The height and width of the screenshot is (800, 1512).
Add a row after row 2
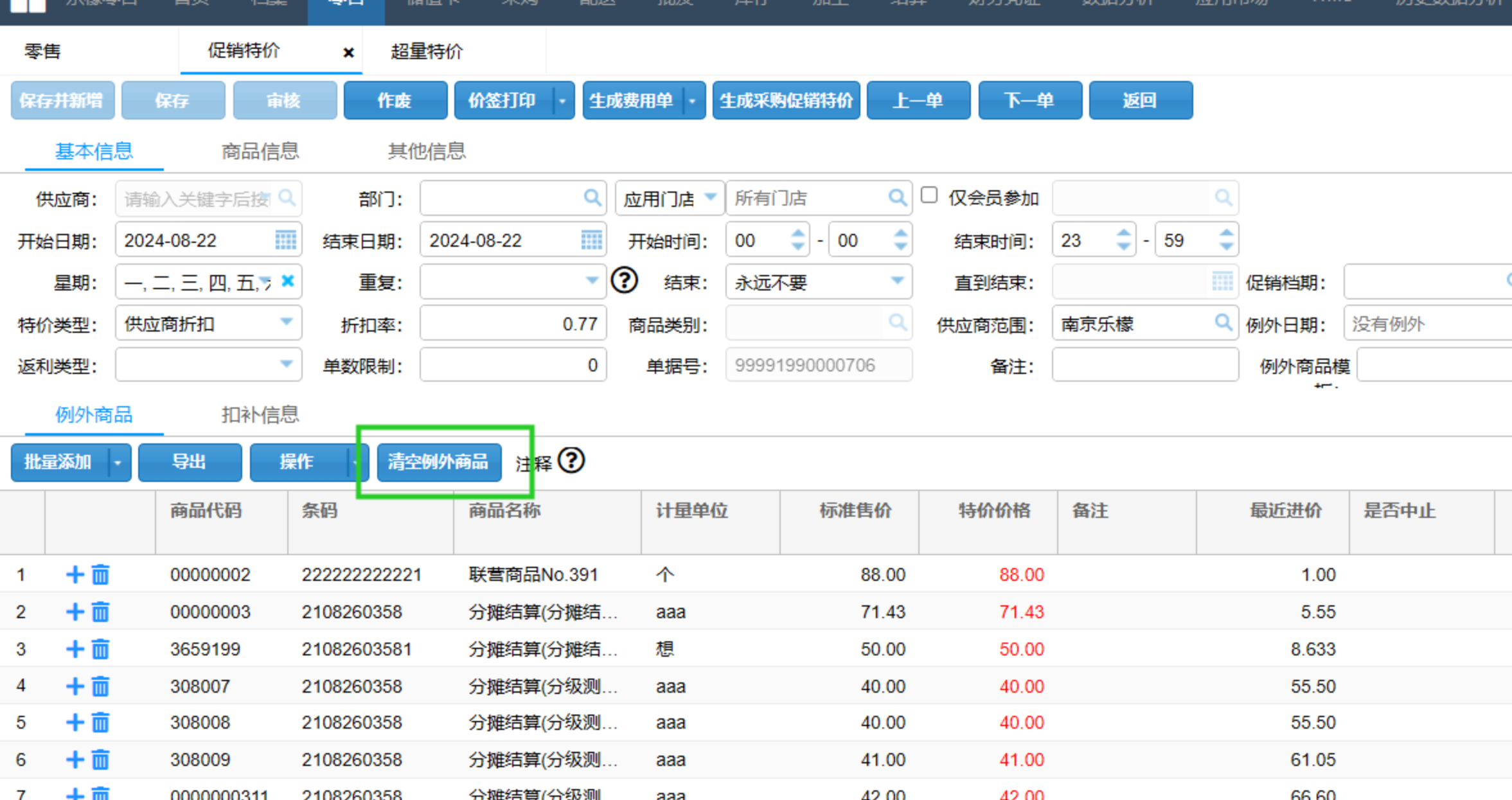click(75, 612)
